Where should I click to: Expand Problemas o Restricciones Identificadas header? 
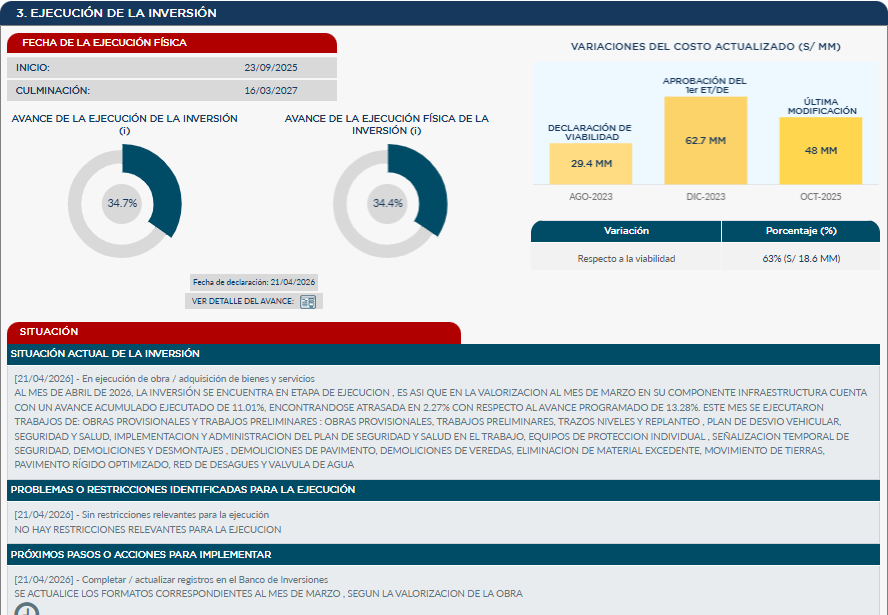(443, 490)
